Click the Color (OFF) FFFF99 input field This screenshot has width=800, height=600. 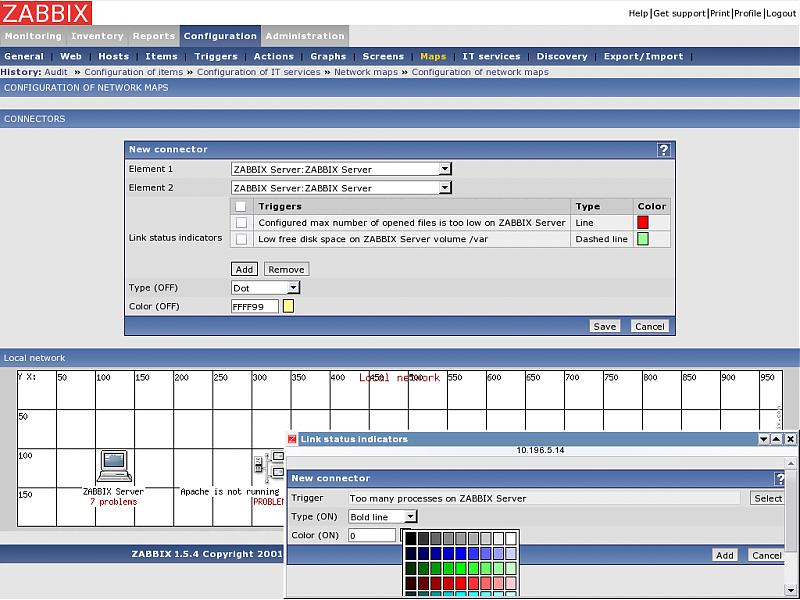pyautogui.click(x=254, y=306)
